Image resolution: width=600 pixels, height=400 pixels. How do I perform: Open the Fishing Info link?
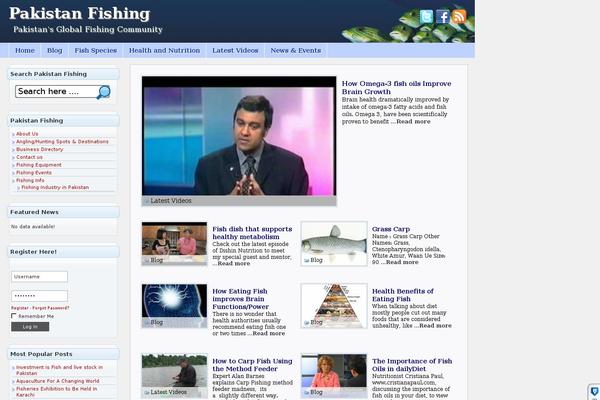pyautogui.click(x=30, y=180)
